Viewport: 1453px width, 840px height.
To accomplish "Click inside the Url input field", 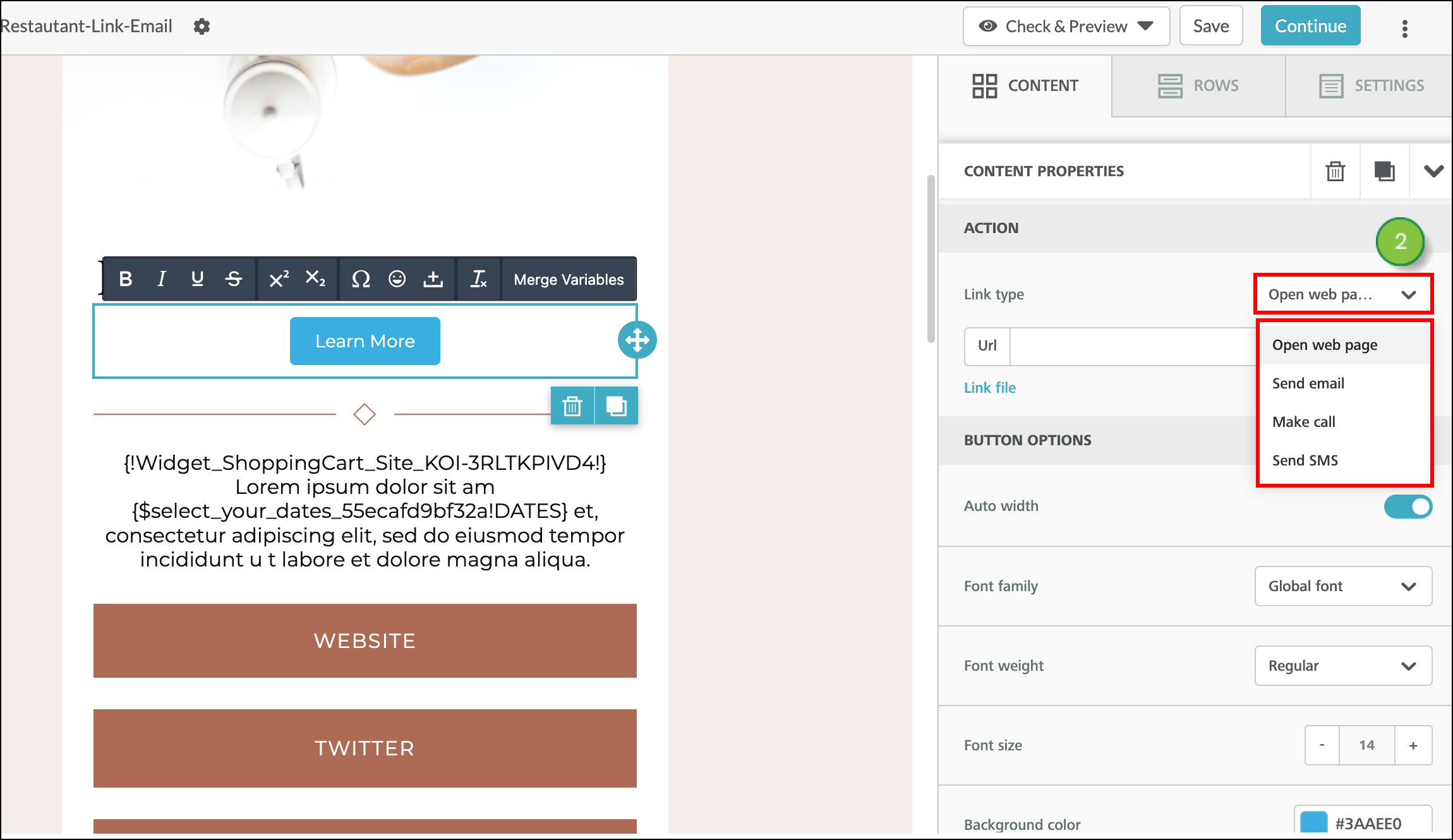I will coord(1131,346).
